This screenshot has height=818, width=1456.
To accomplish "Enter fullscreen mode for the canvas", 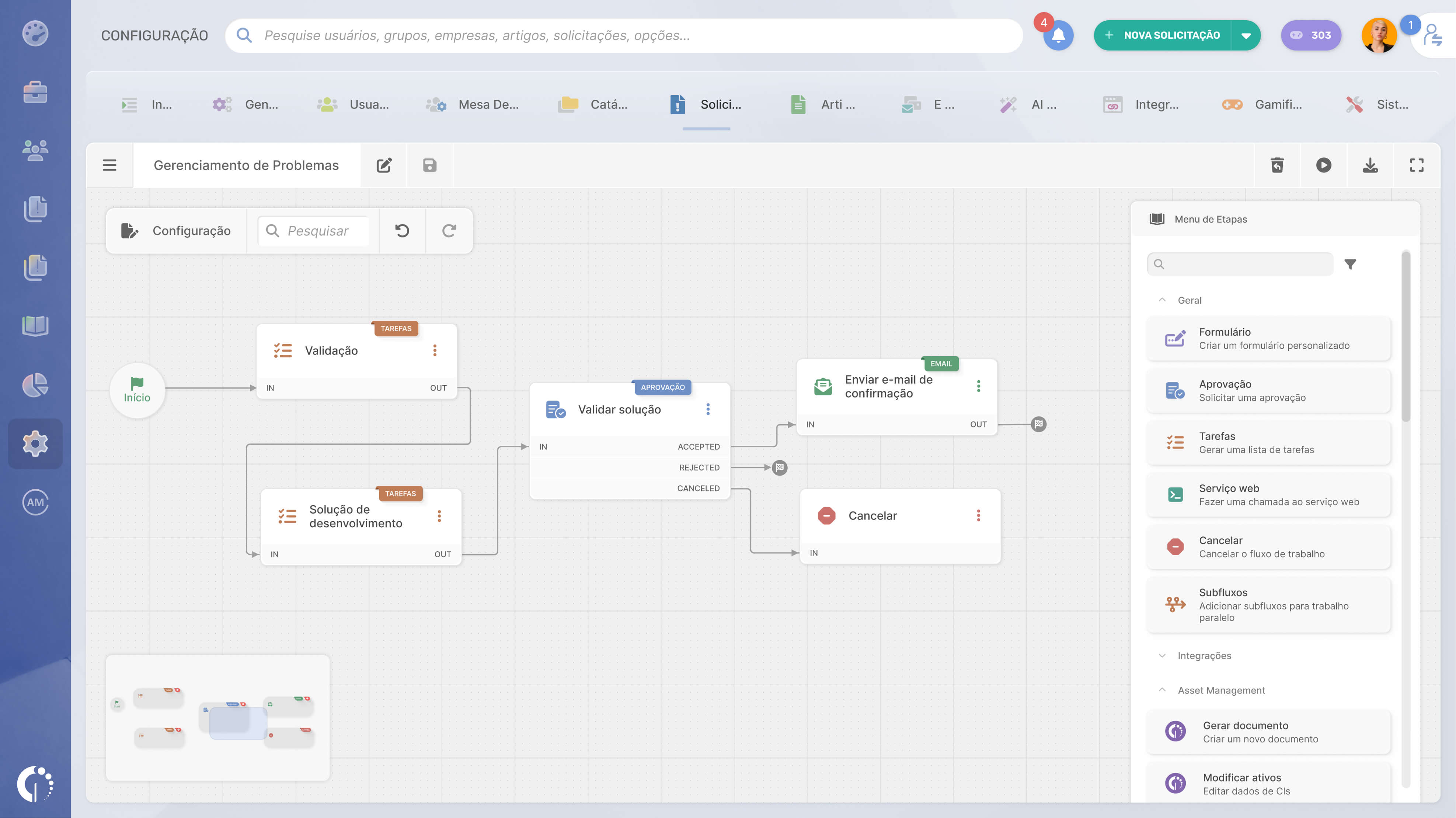I will (1417, 165).
